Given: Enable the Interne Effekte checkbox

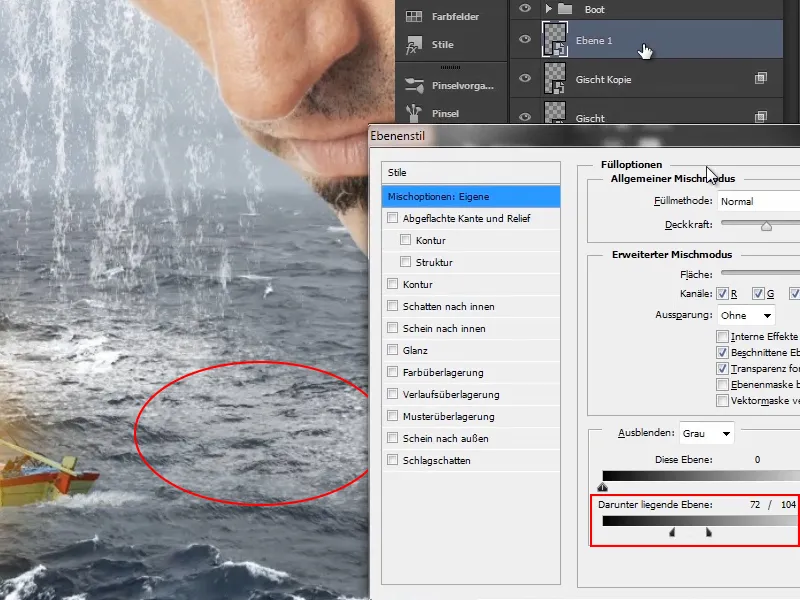Looking at the screenshot, I should click(722, 337).
